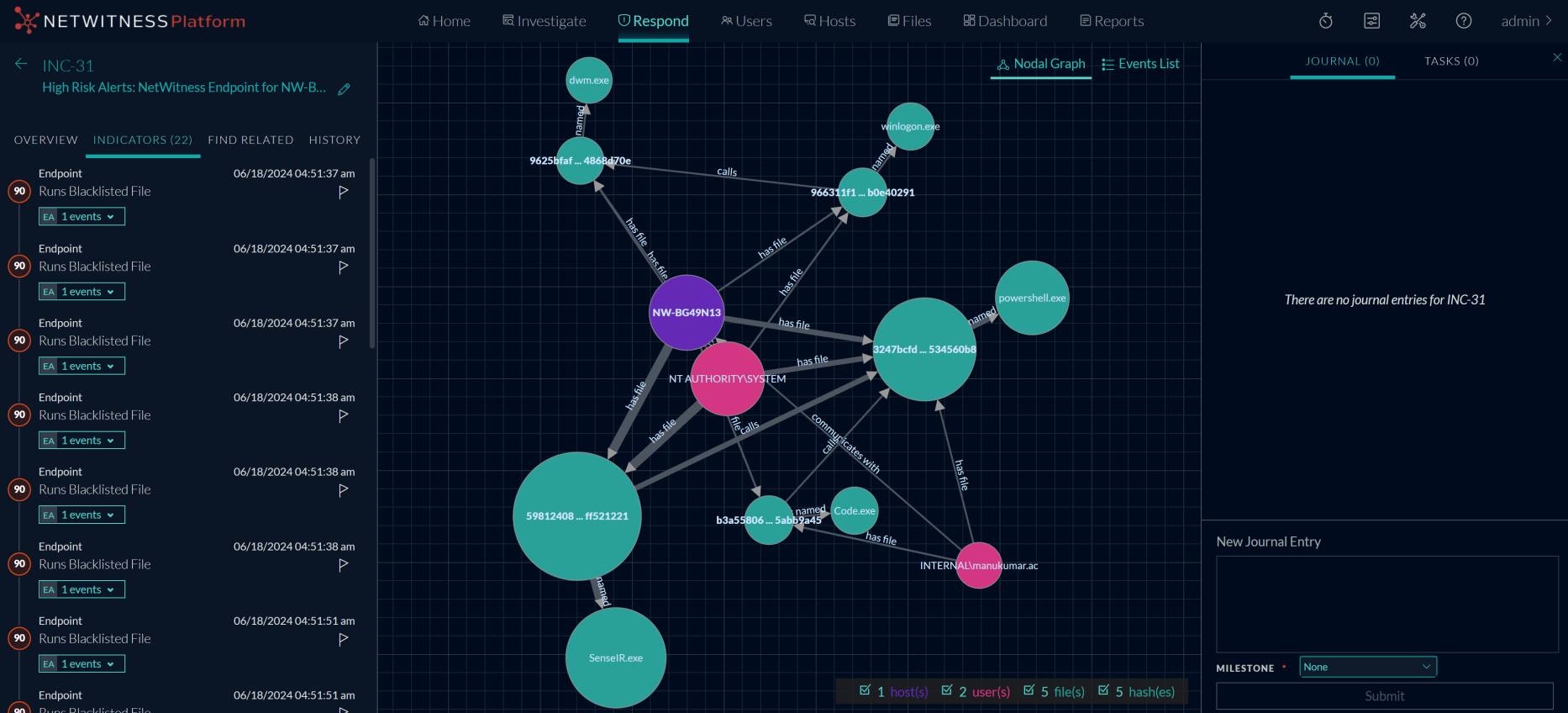Click the indicators list scrollbar
Viewport: 1568px width, 713px height.
[372, 252]
